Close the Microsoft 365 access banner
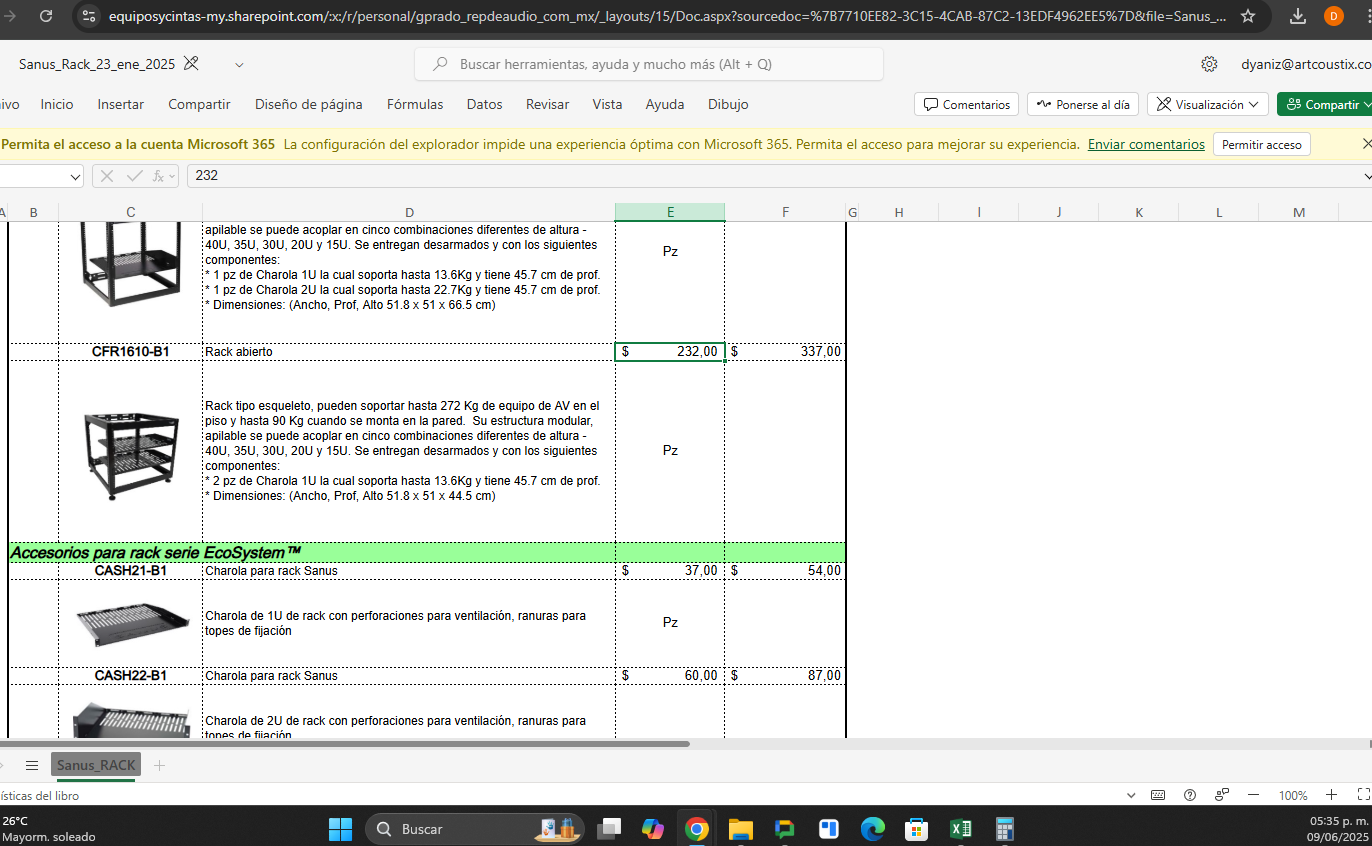Viewport: 1372px width, 846px height. click(x=1367, y=144)
